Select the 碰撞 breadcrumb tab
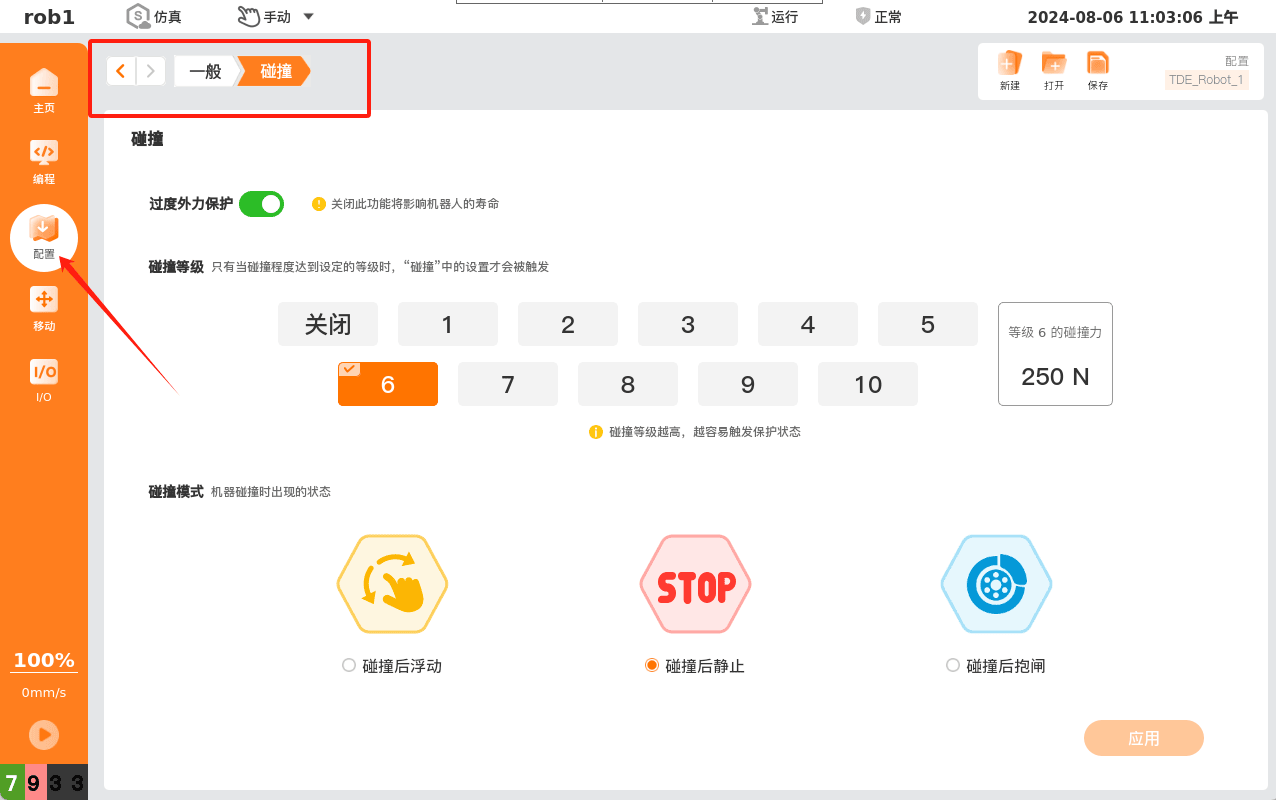The width and height of the screenshot is (1276, 800). 276,71
